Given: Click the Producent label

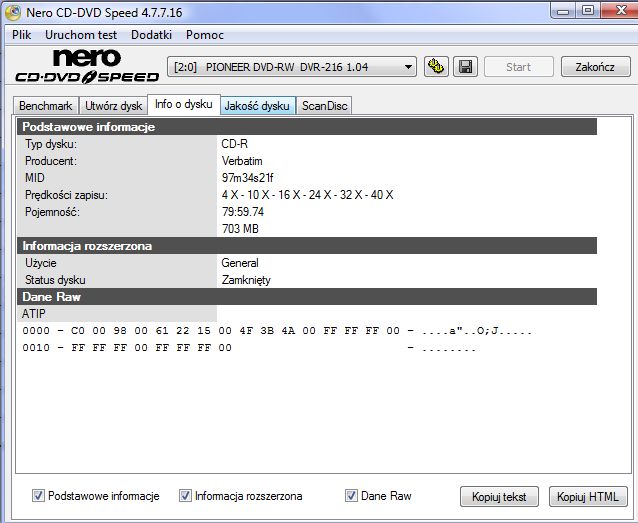Looking at the screenshot, I should click(51, 161).
